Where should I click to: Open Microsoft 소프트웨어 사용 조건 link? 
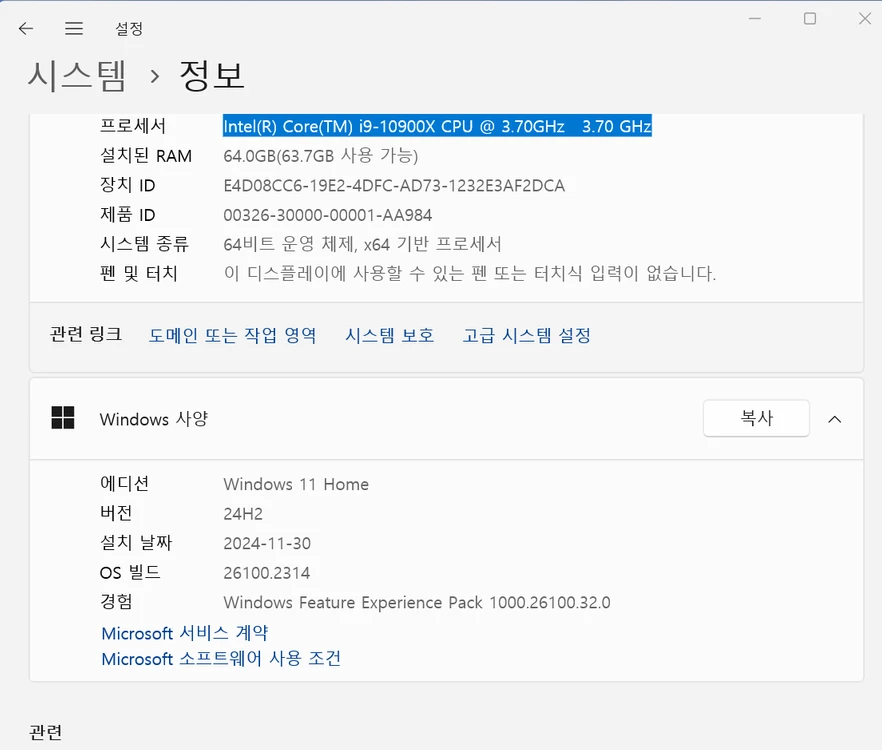tap(221, 658)
